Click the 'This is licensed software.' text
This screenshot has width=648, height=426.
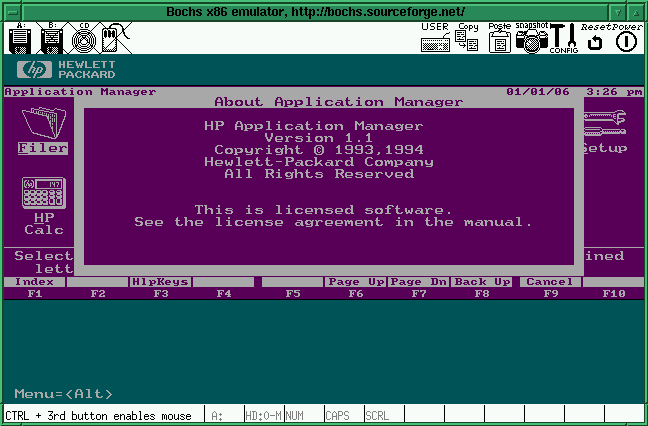click(323, 210)
